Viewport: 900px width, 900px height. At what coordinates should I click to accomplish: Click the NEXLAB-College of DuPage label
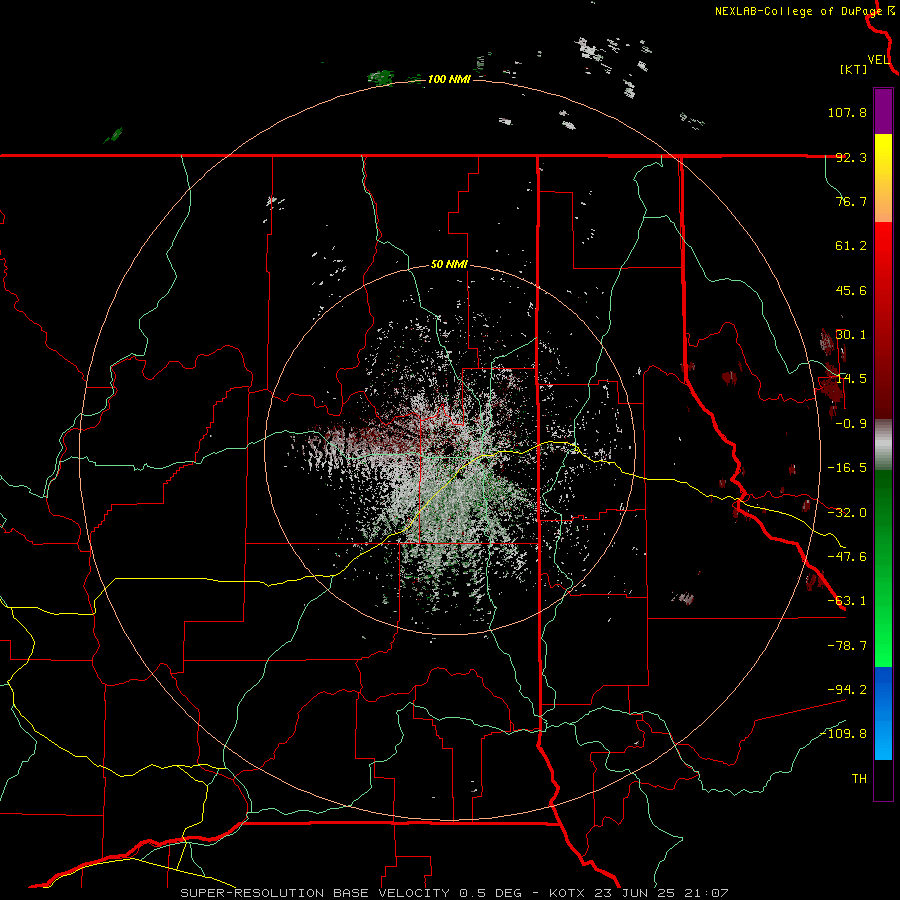click(798, 11)
